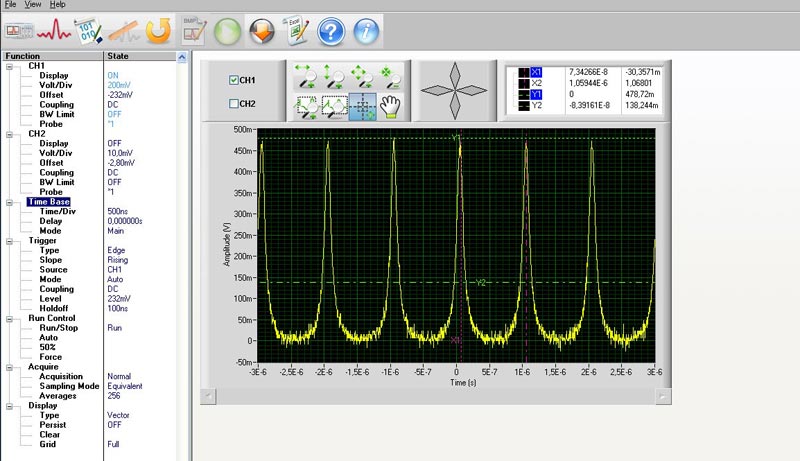Select the zoom both axes tool
Image resolution: width=800 pixels, height=461 pixels.
pyautogui.click(x=362, y=75)
